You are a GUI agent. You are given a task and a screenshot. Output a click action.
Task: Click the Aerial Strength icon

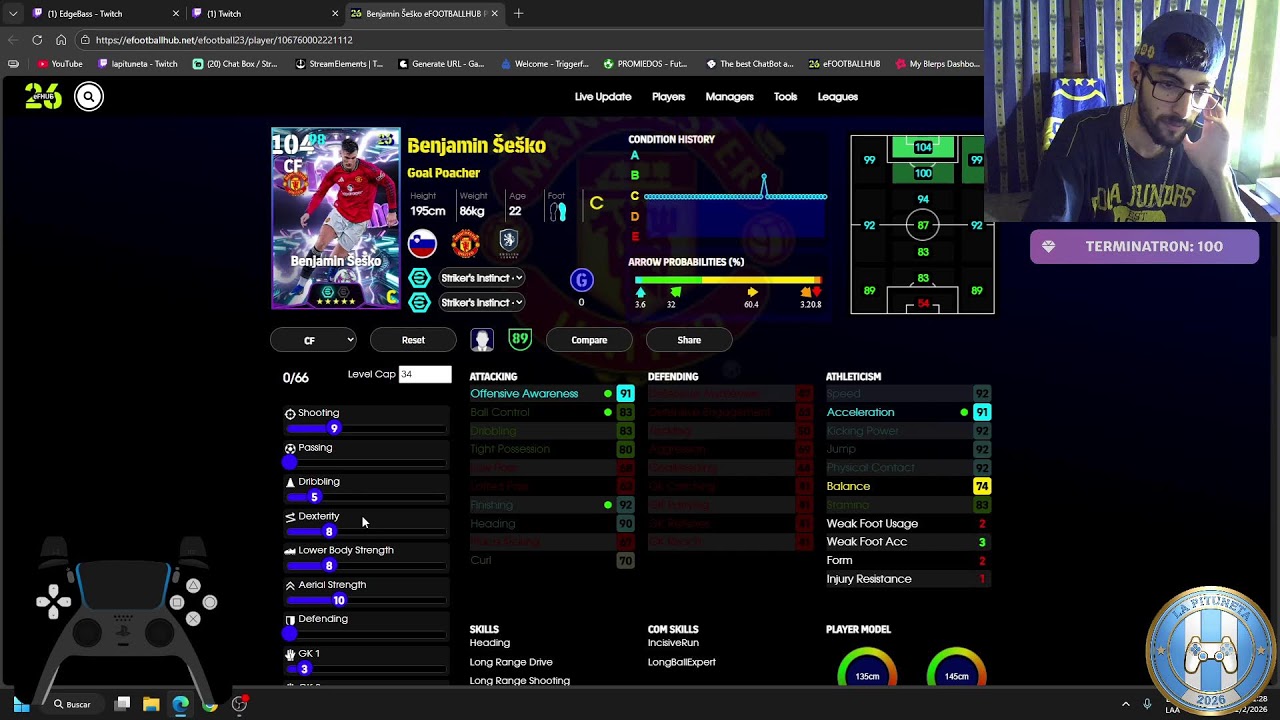pyautogui.click(x=290, y=585)
